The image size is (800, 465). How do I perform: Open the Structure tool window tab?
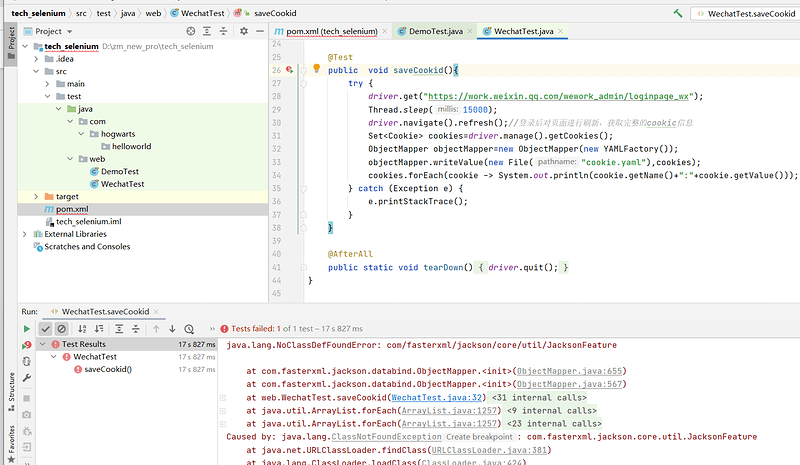[11, 391]
